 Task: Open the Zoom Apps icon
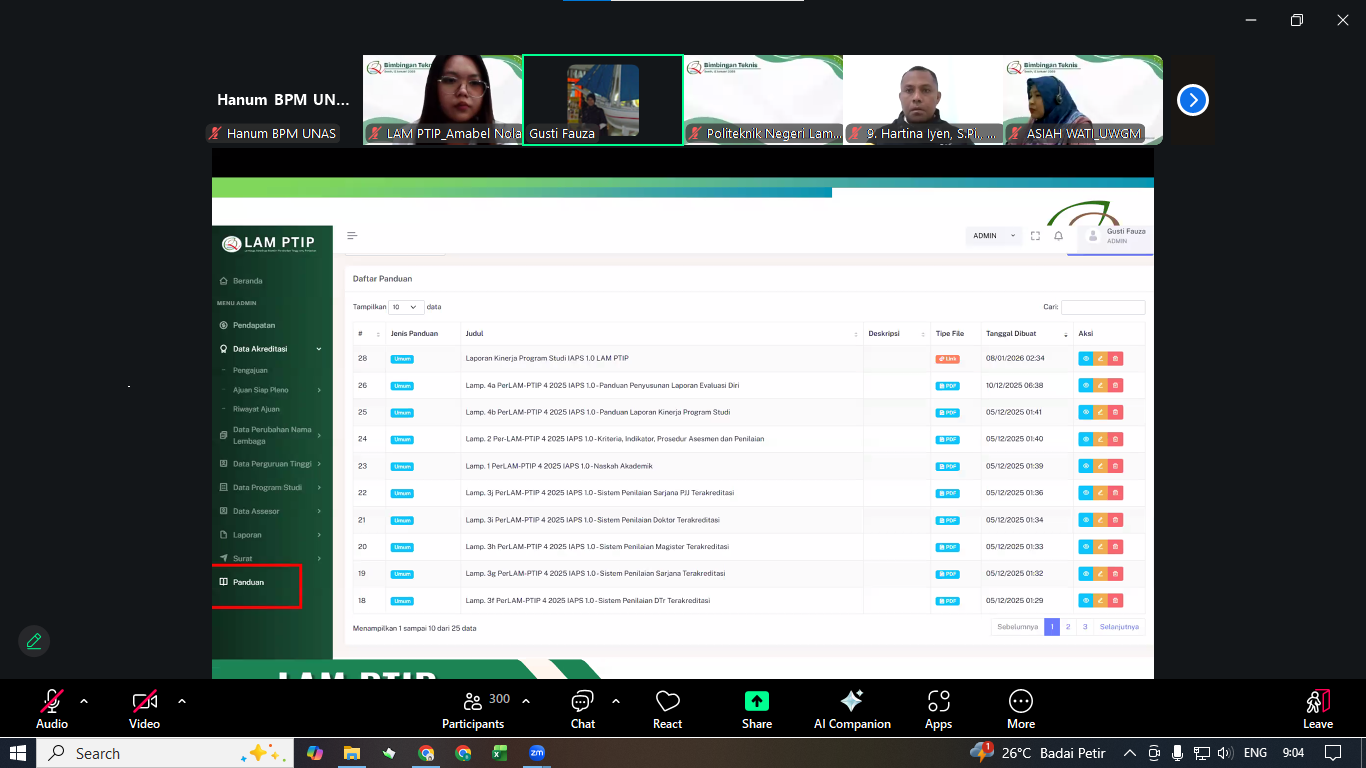coord(938,709)
